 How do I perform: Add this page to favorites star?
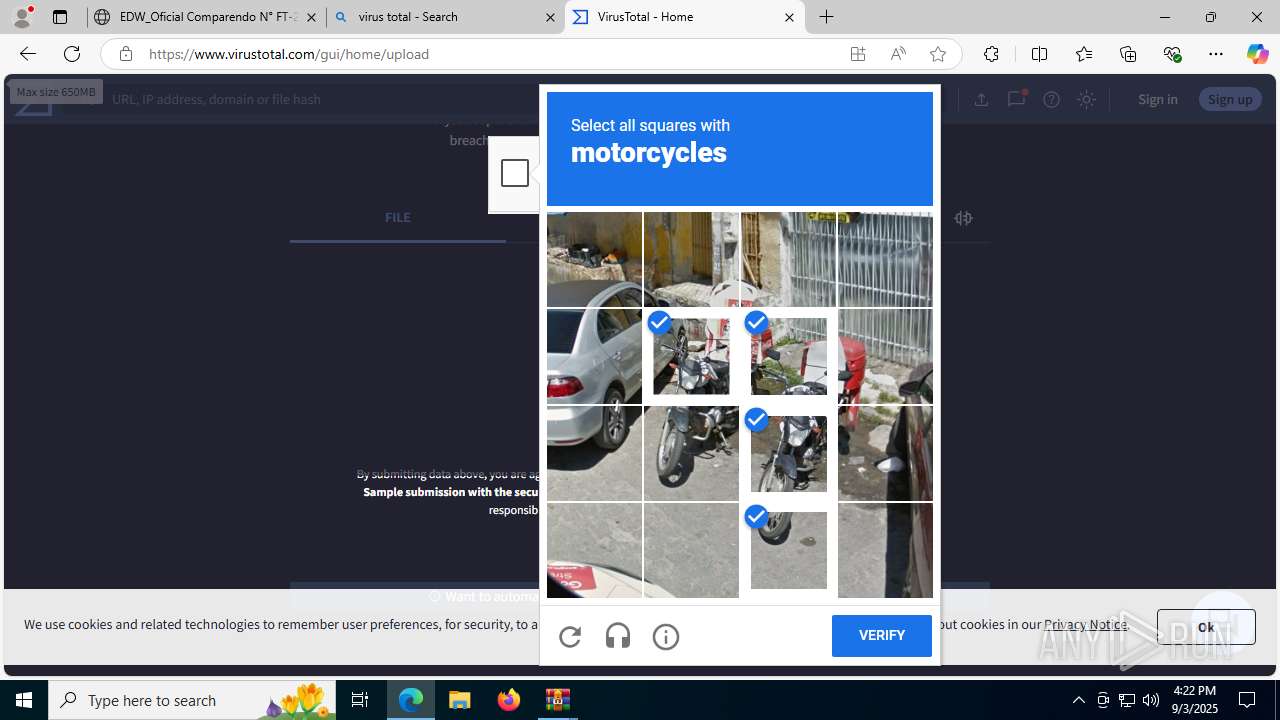click(938, 54)
